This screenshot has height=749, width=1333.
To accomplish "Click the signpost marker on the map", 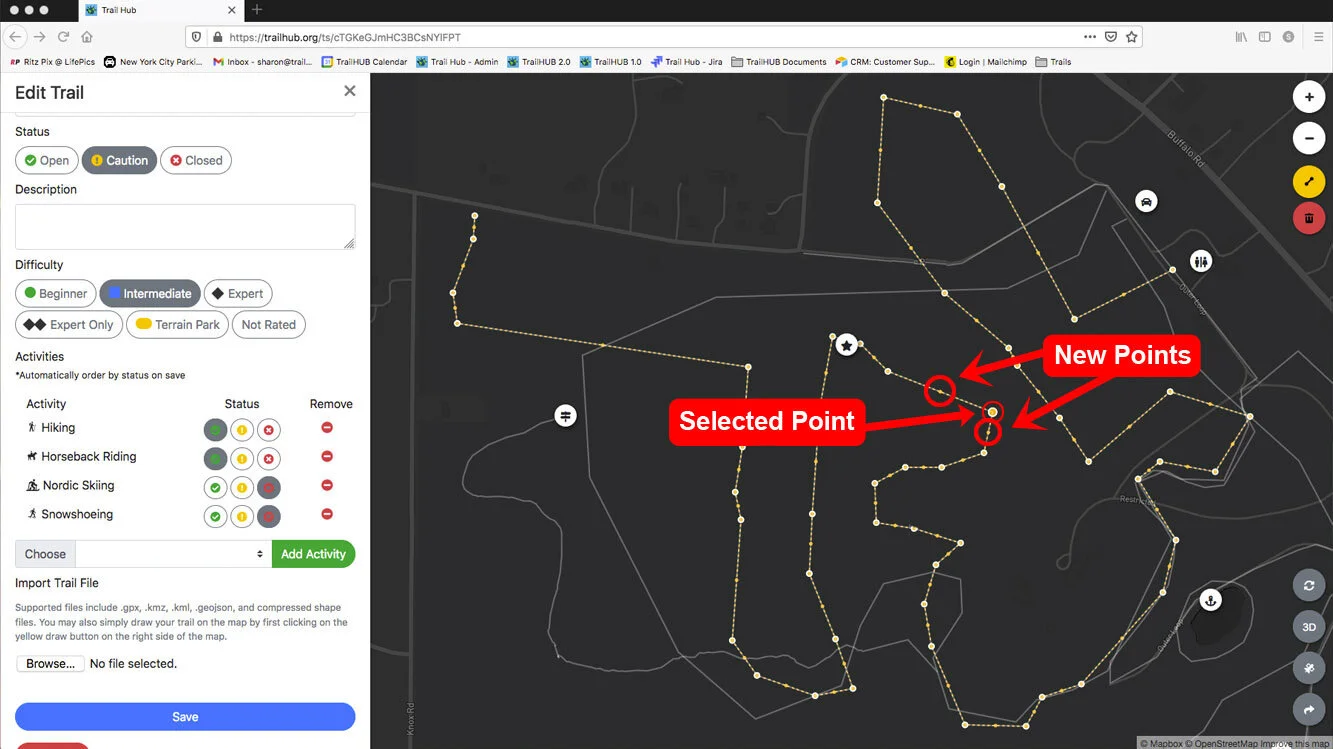I will pos(566,415).
